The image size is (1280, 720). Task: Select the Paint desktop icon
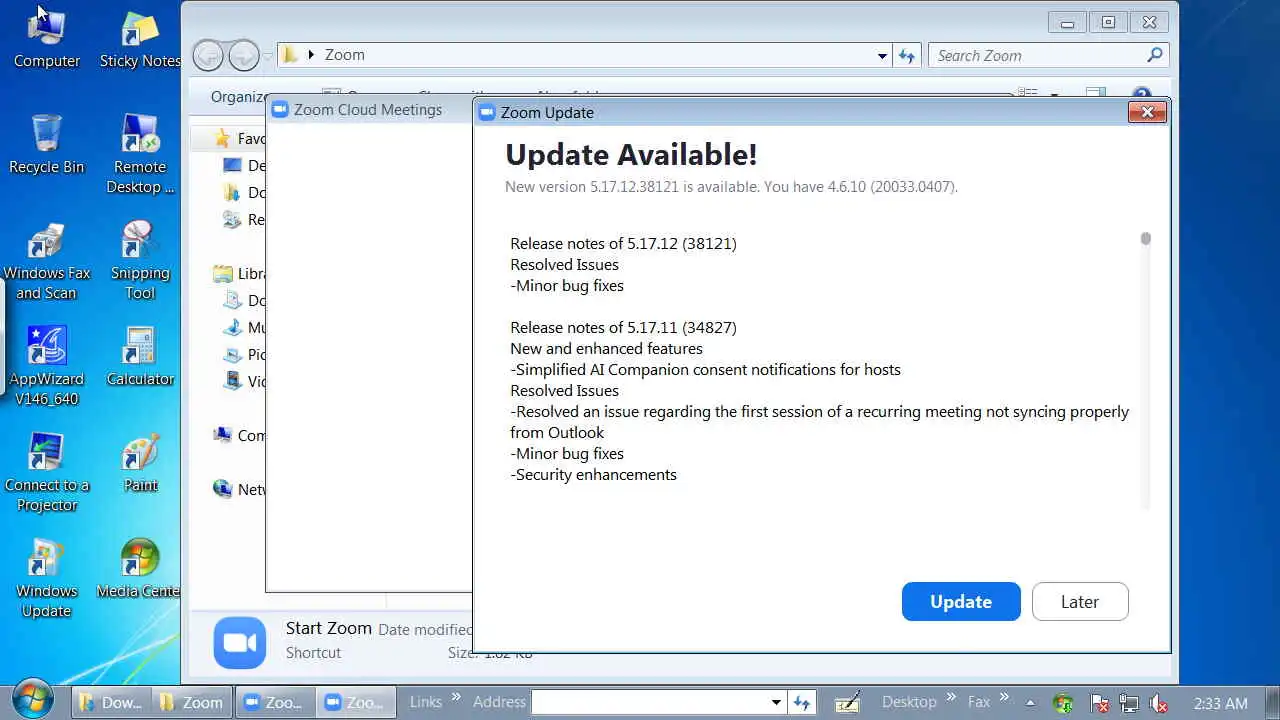[140, 463]
